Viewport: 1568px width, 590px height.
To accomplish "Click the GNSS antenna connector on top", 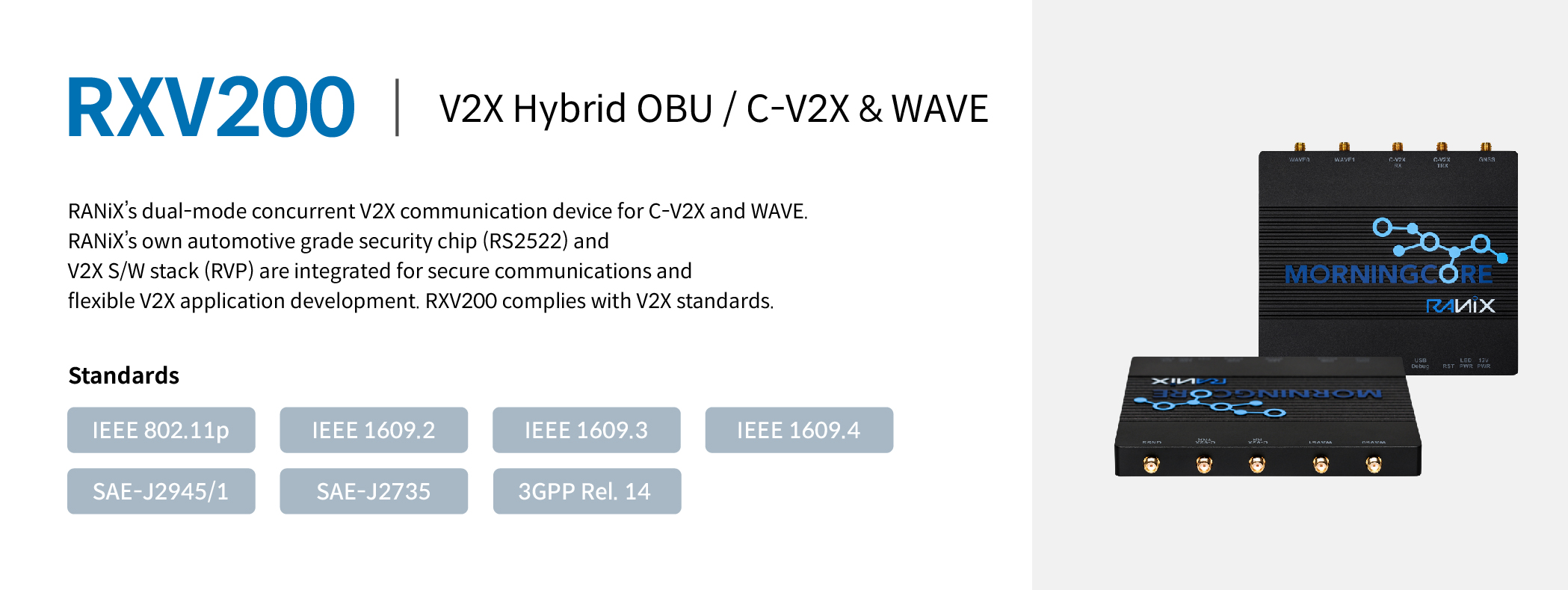I will (x=1486, y=147).
